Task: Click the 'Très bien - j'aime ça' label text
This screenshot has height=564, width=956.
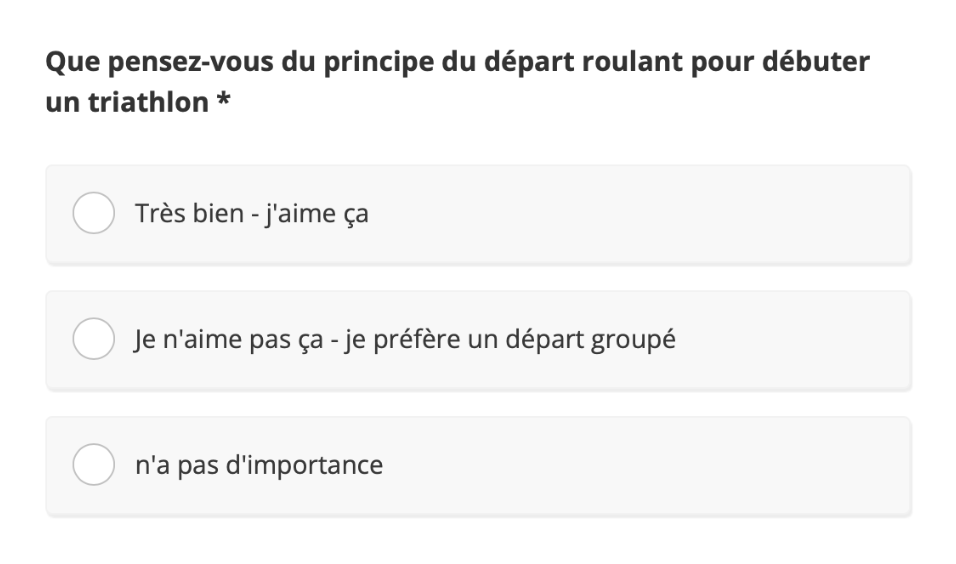Action: (252, 214)
